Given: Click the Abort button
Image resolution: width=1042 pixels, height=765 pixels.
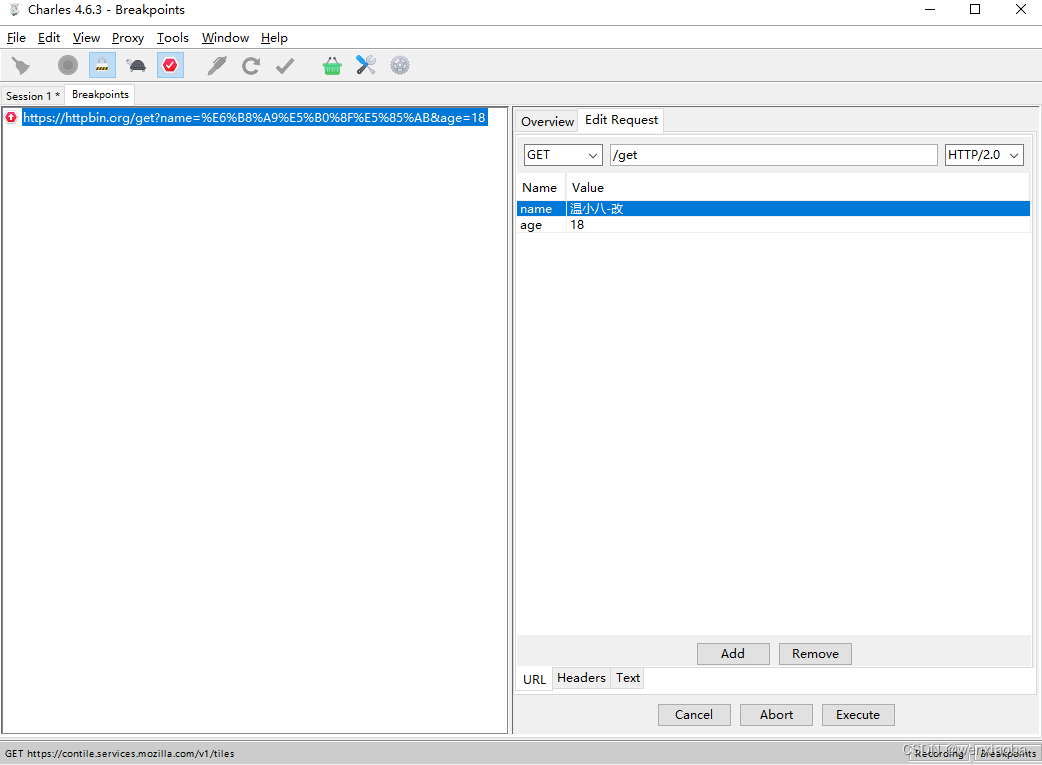Looking at the screenshot, I should point(776,714).
